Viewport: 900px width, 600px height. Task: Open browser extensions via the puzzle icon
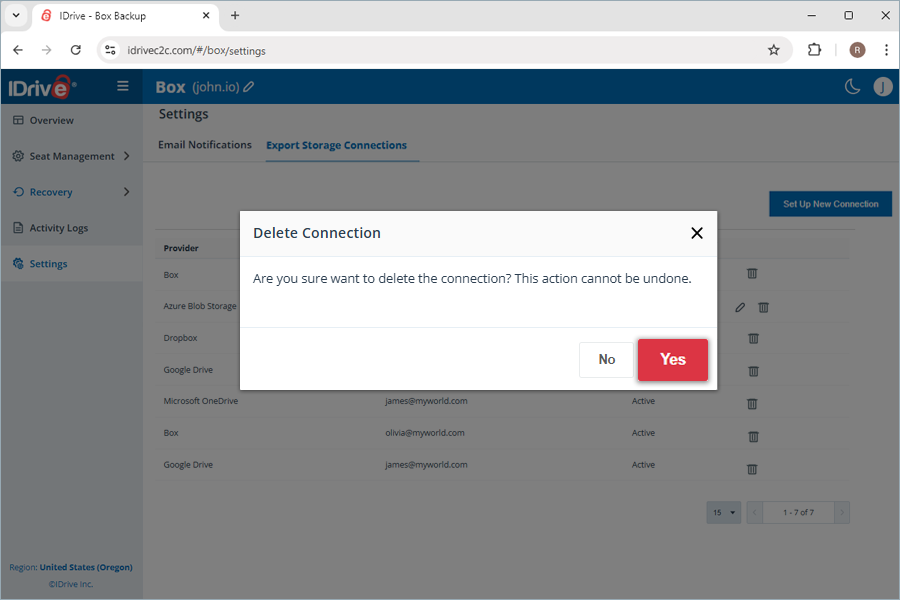coord(814,49)
